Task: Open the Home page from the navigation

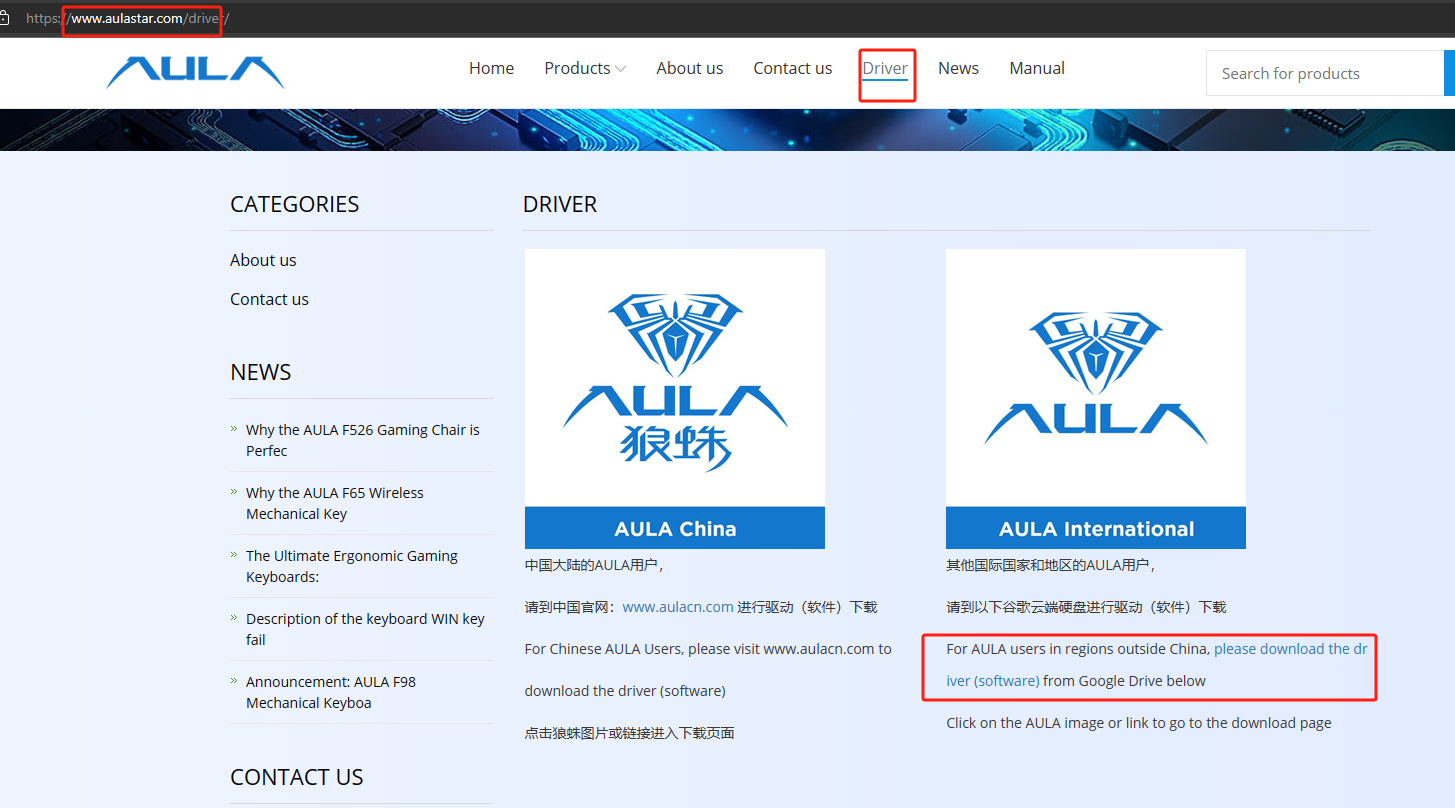Action: pos(491,68)
